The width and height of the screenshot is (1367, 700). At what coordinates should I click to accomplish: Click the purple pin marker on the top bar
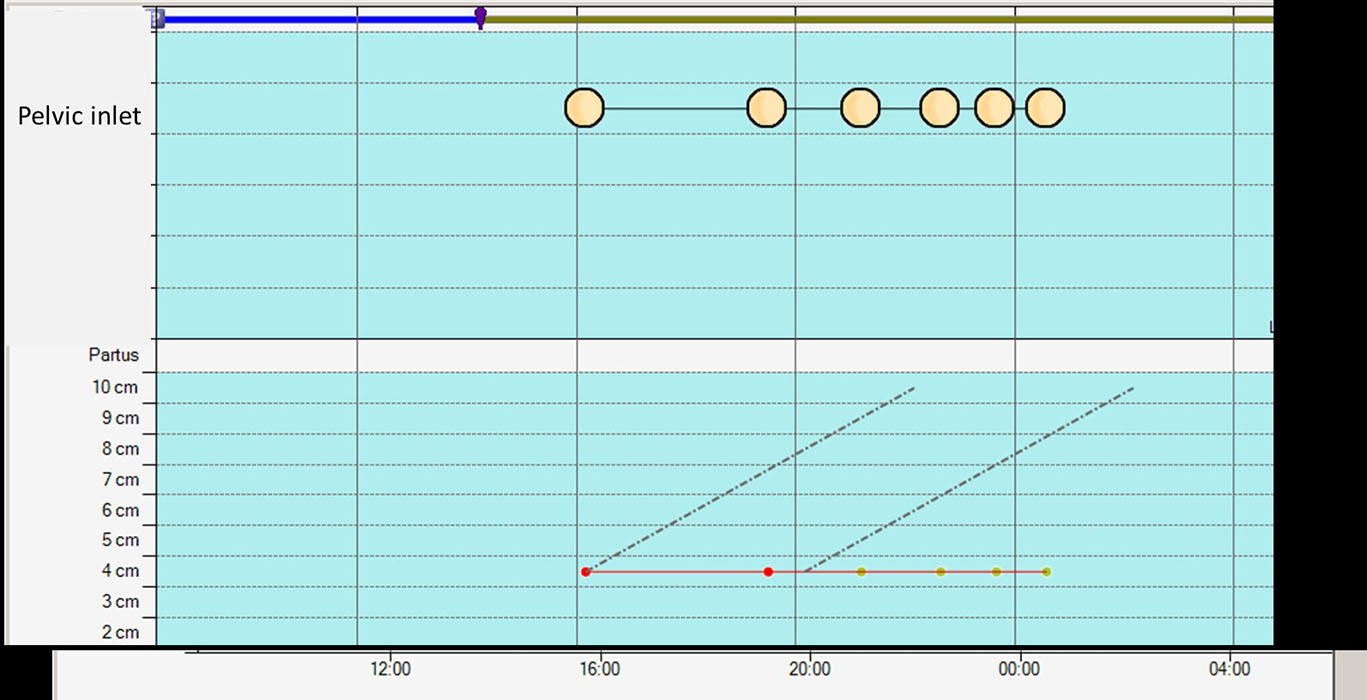pyautogui.click(x=480, y=17)
